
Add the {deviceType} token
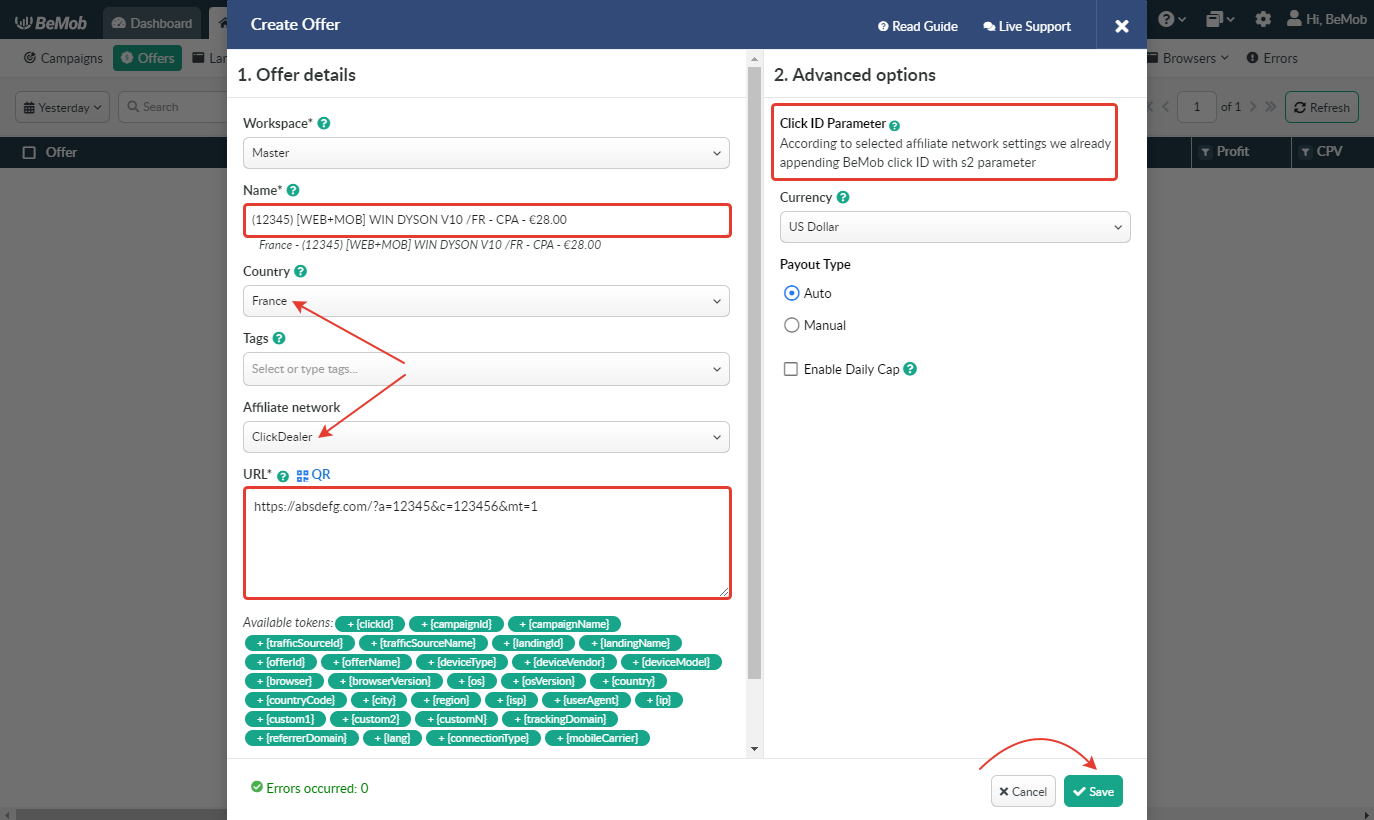click(x=461, y=662)
